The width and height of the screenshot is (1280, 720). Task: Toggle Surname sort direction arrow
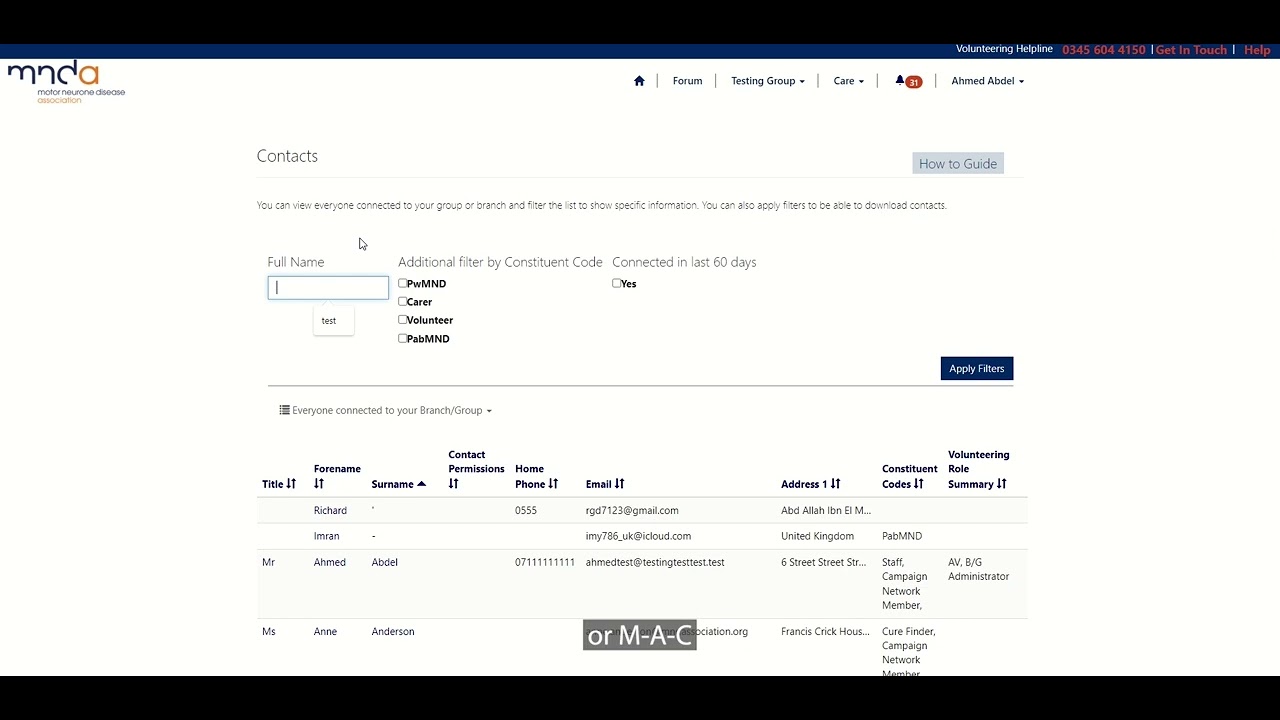pos(422,484)
